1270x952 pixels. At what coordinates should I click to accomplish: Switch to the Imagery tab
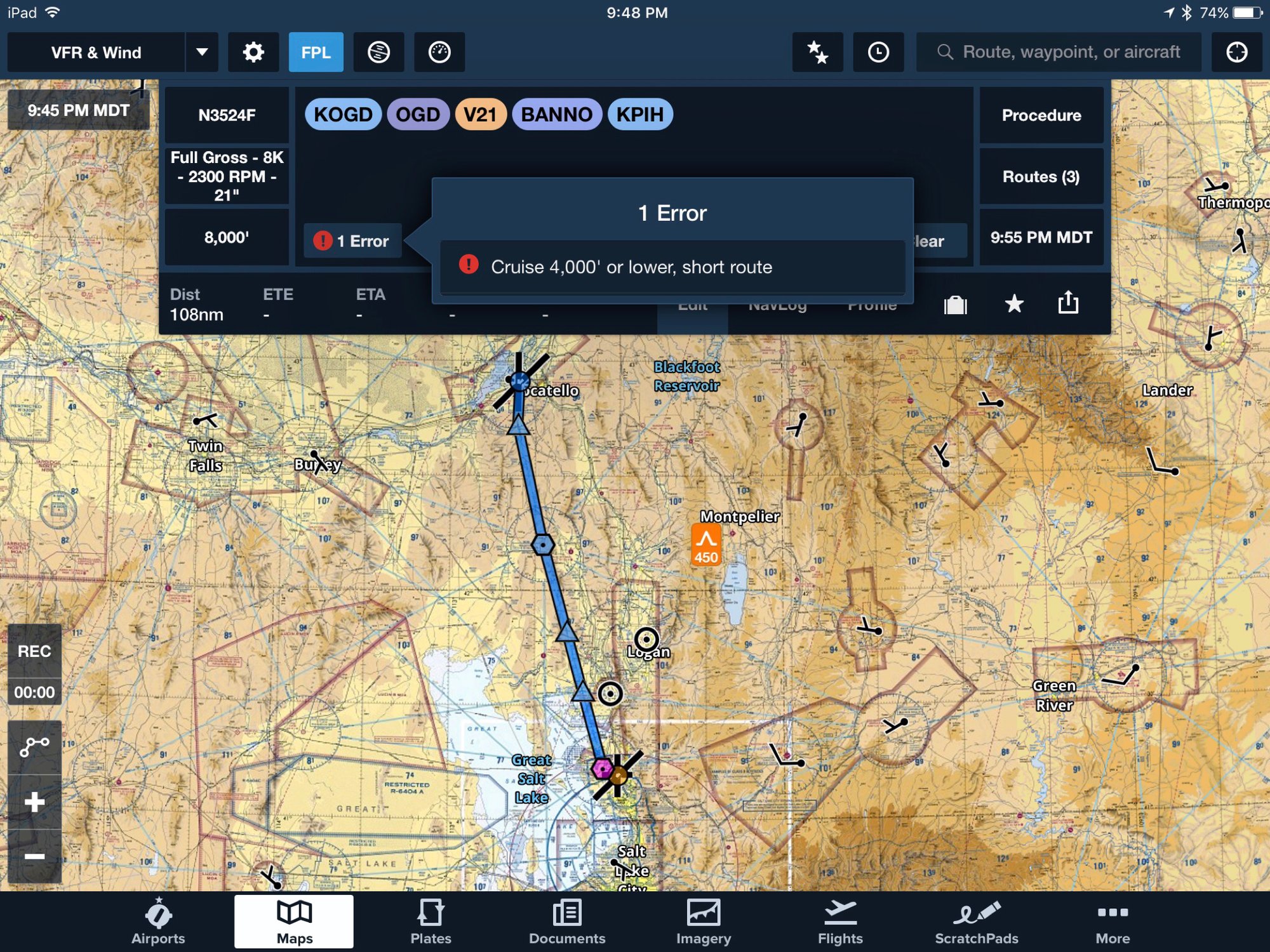coord(704,922)
